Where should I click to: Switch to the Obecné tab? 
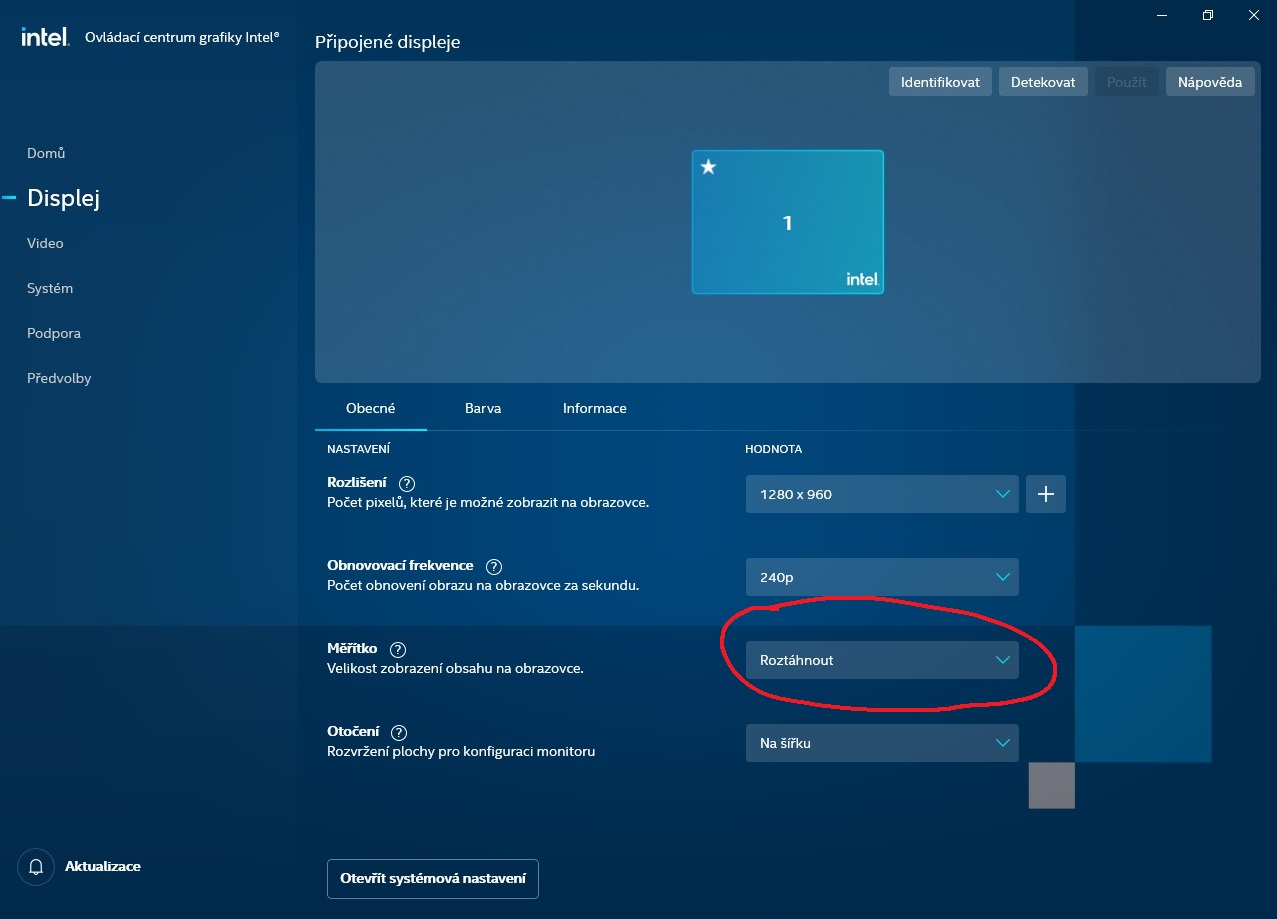371,409
